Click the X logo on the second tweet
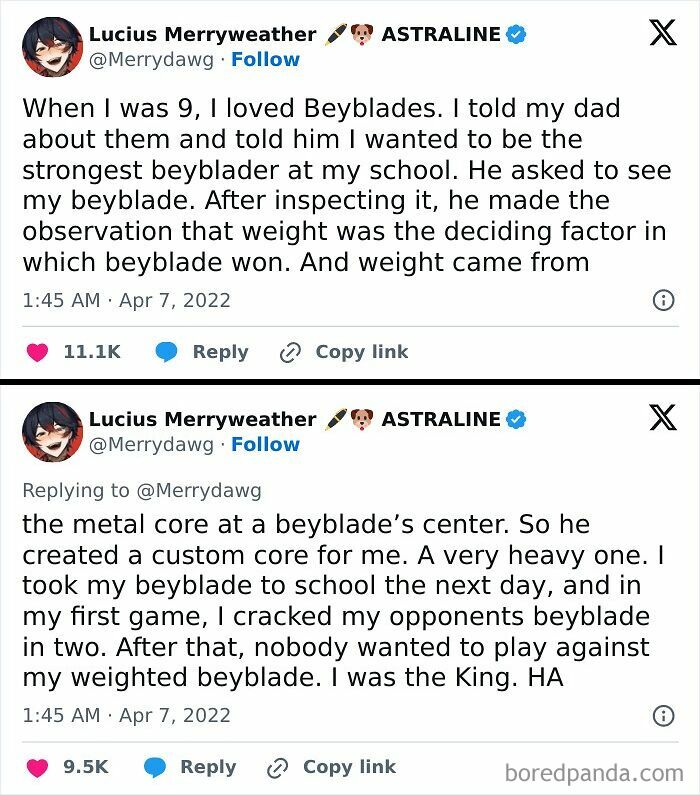 [662, 418]
